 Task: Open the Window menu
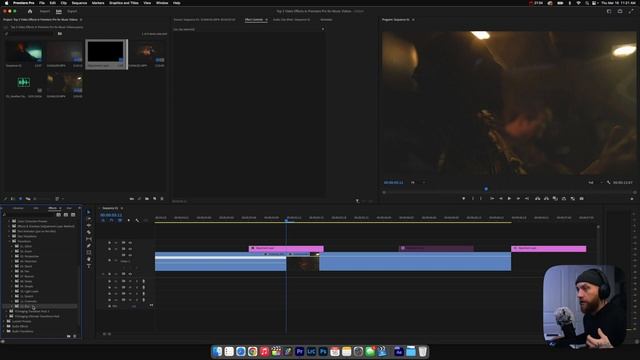click(x=162, y=3)
